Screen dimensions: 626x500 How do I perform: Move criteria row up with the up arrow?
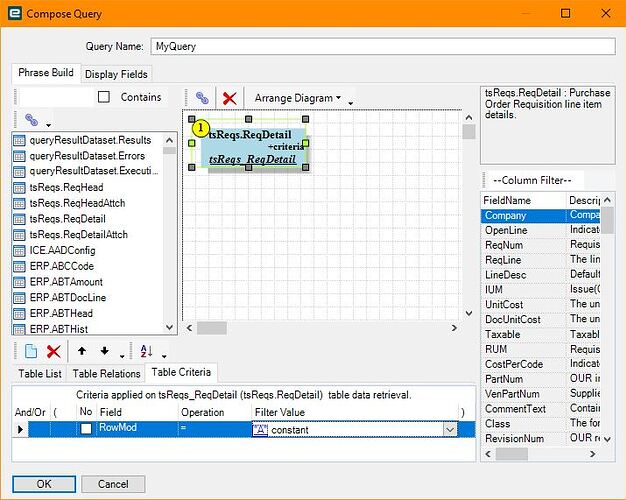82,351
